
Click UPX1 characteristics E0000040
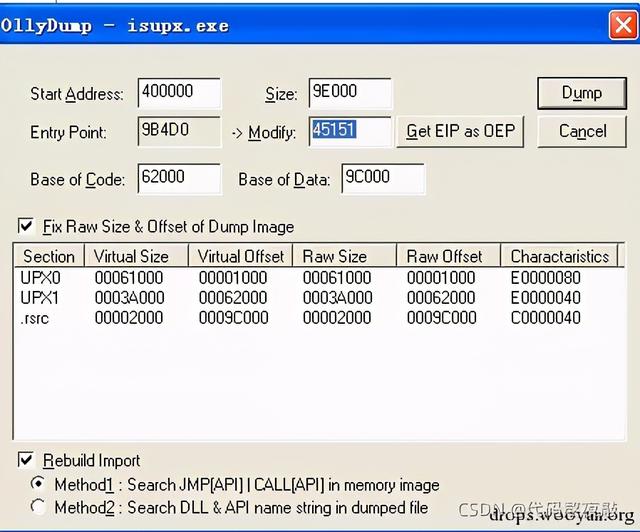[546, 298]
